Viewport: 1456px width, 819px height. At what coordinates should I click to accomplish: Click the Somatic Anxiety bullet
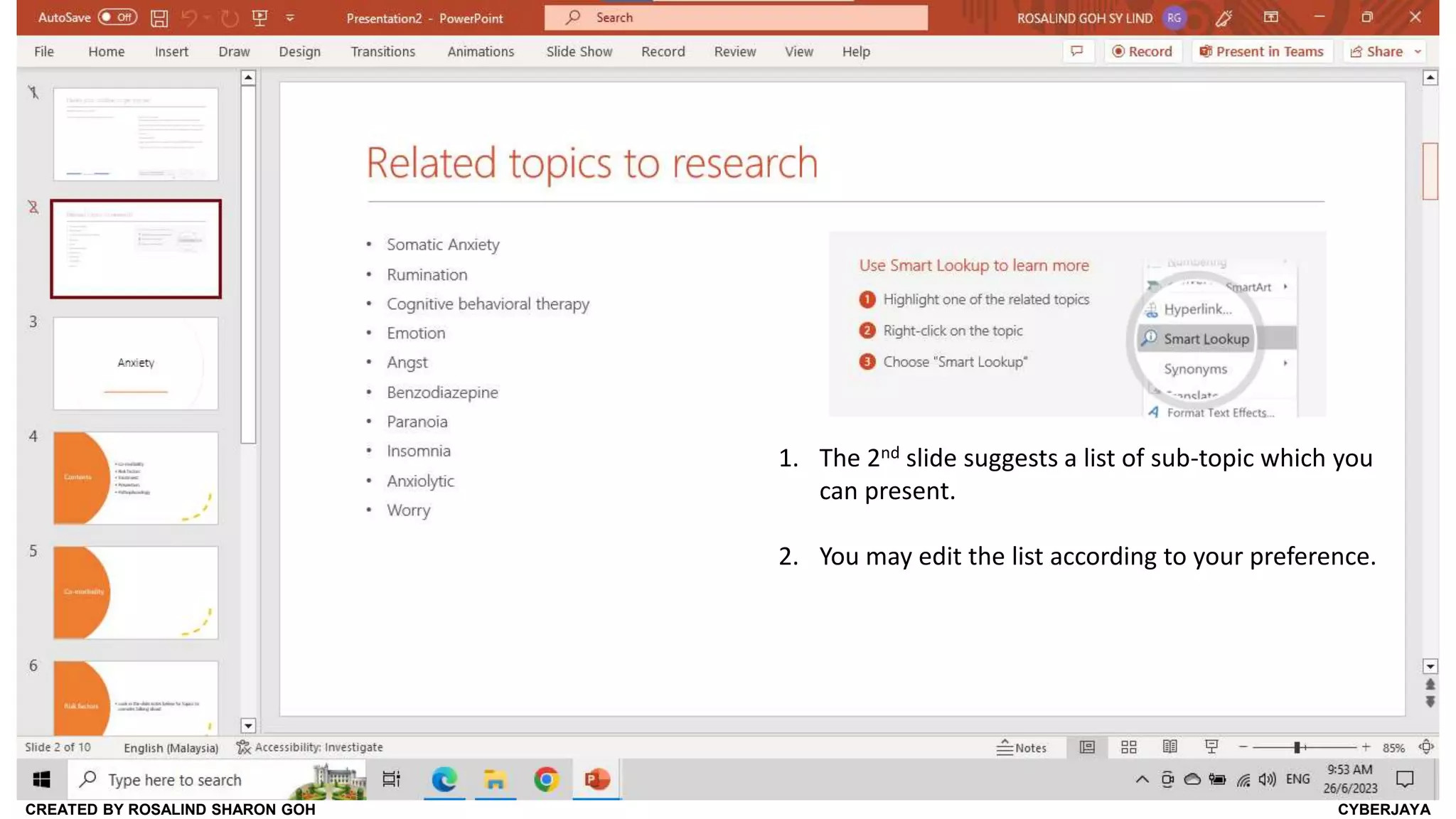[443, 245]
